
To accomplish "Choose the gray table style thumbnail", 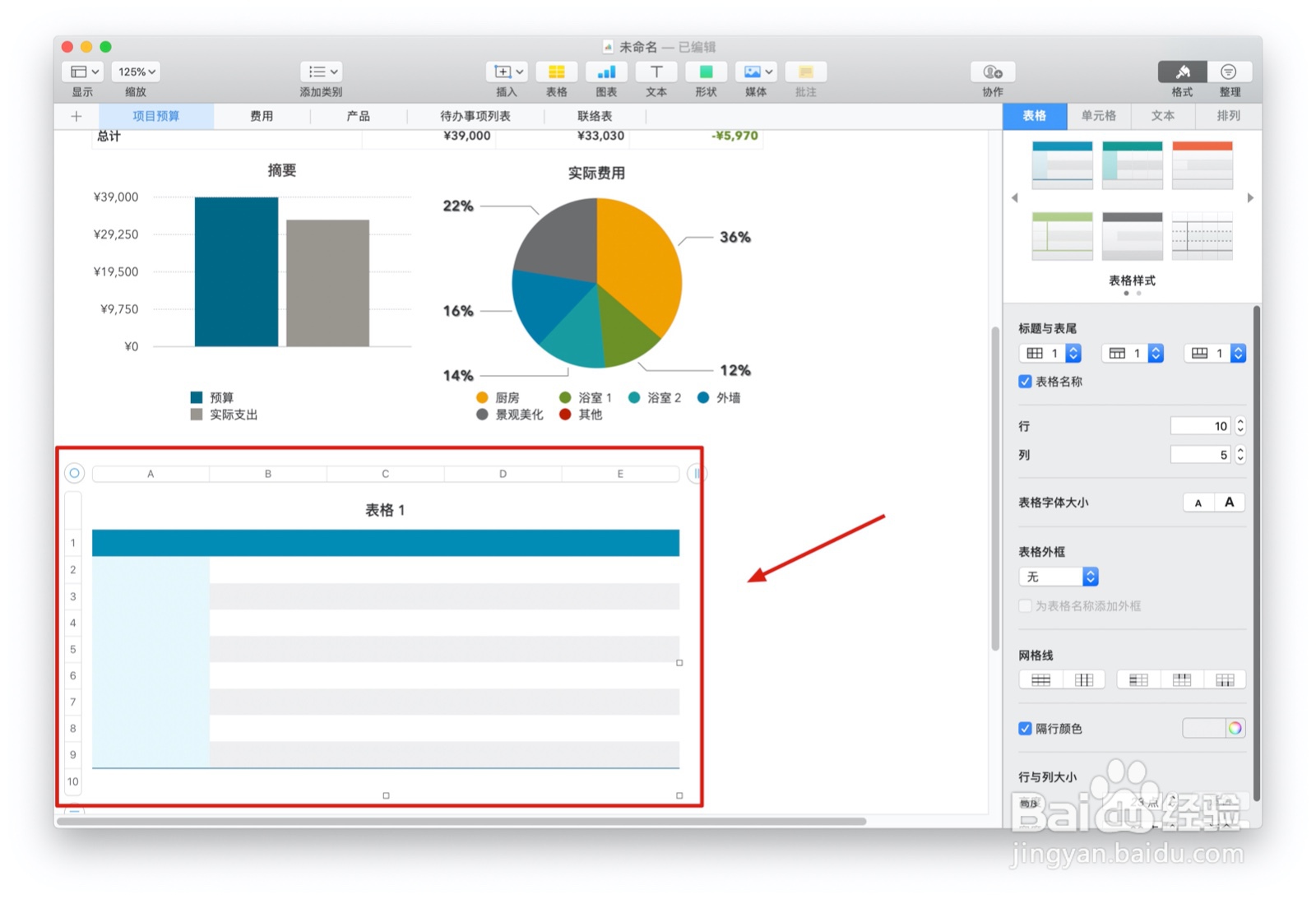I will pos(1133,236).
